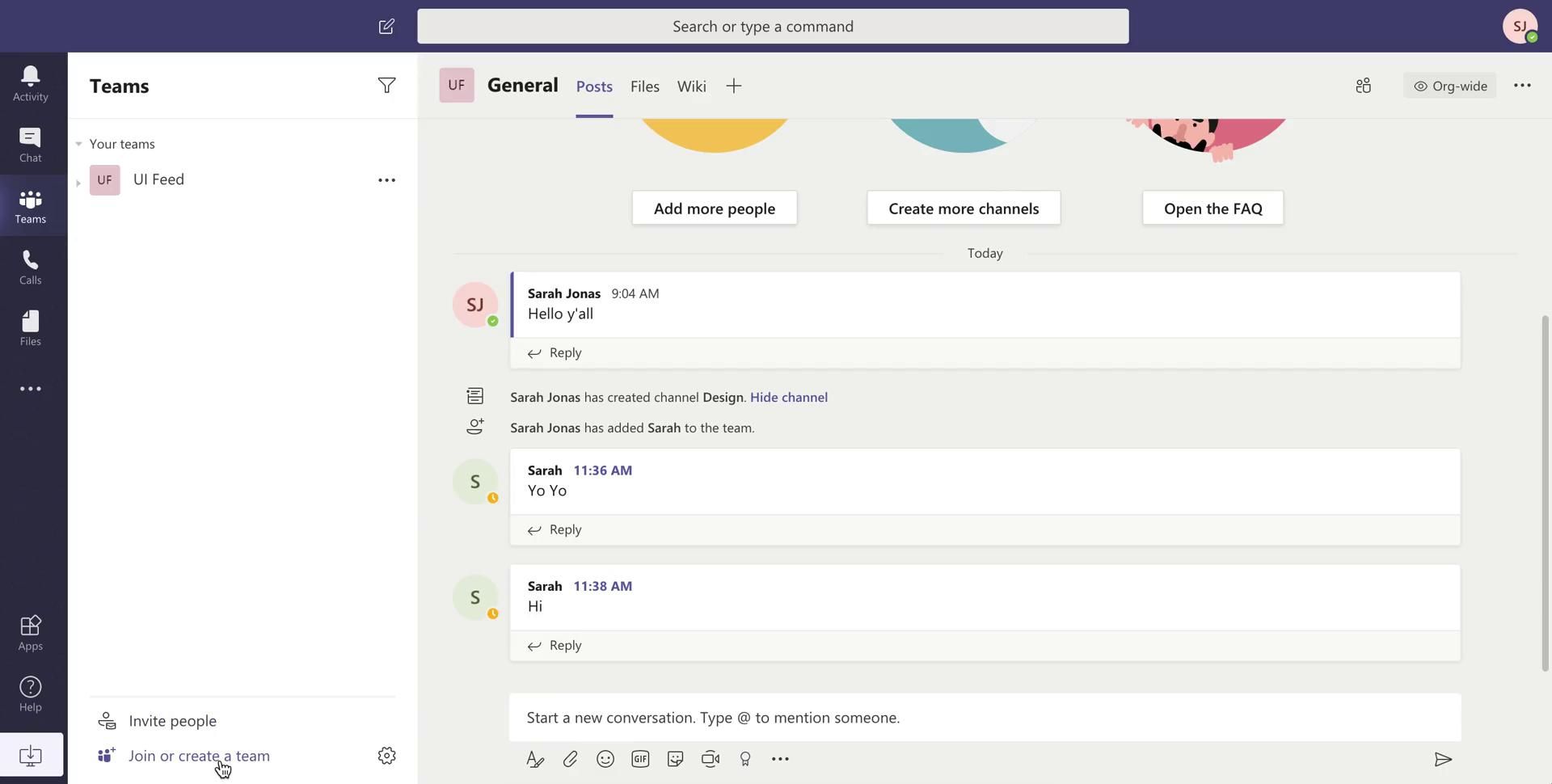1552x784 pixels.
Task: Open more options for UI Feed team
Action: click(x=386, y=180)
